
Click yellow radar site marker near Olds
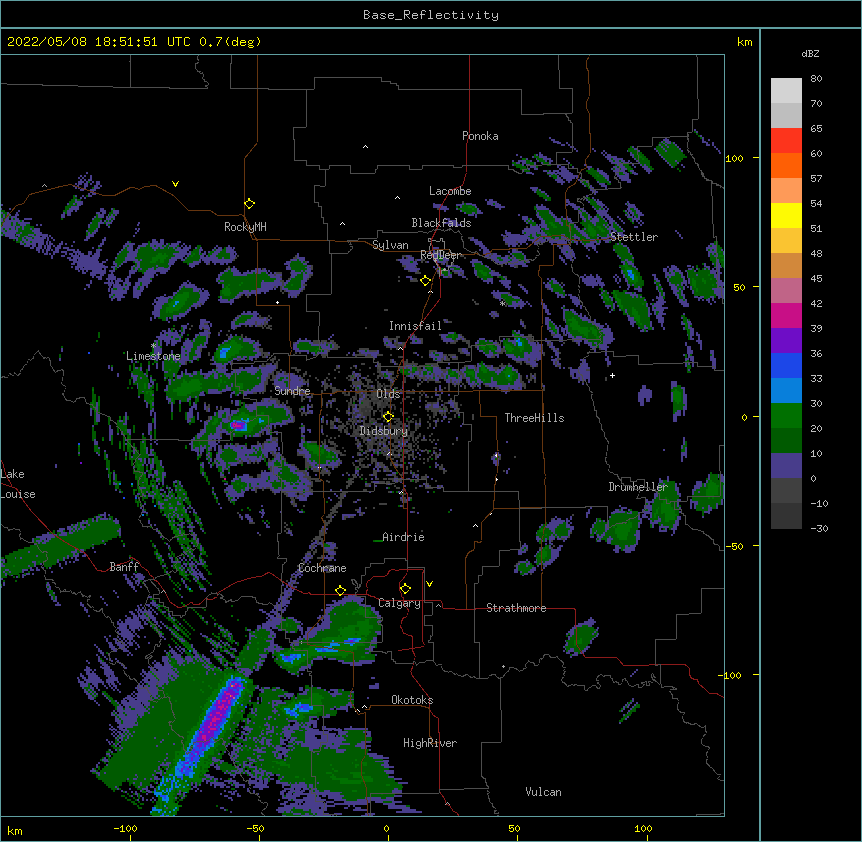388,417
